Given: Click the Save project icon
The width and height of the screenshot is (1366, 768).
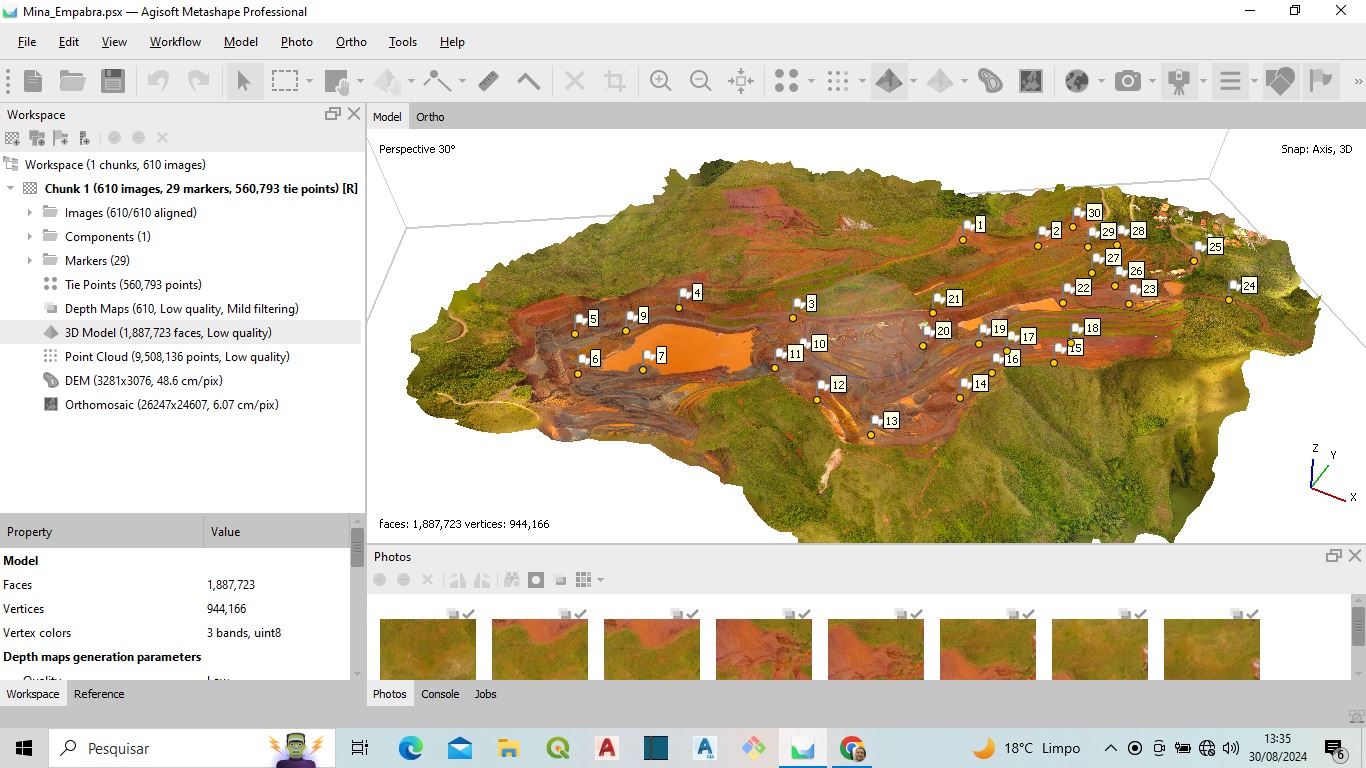Looking at the screenshot, I should click(113, 81).
